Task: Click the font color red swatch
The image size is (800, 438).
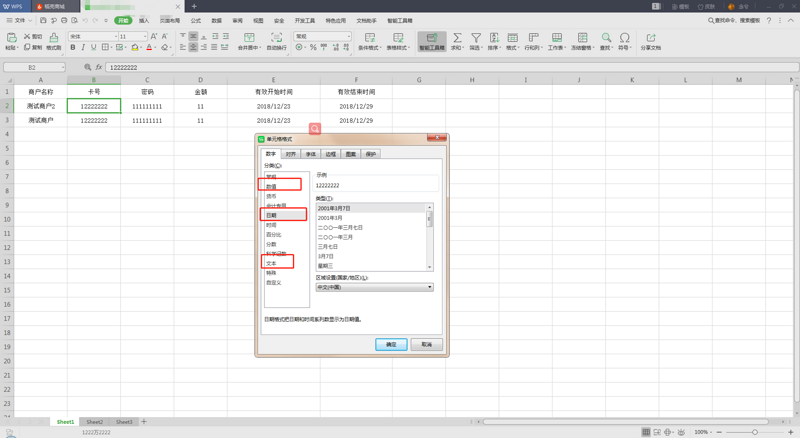Action: (x=149, y=47)
